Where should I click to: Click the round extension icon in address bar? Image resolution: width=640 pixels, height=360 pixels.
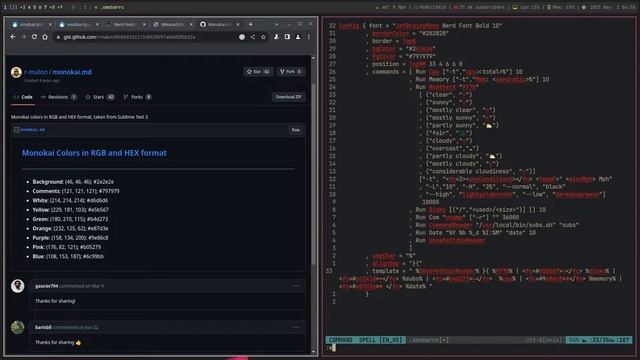point(242,37)
